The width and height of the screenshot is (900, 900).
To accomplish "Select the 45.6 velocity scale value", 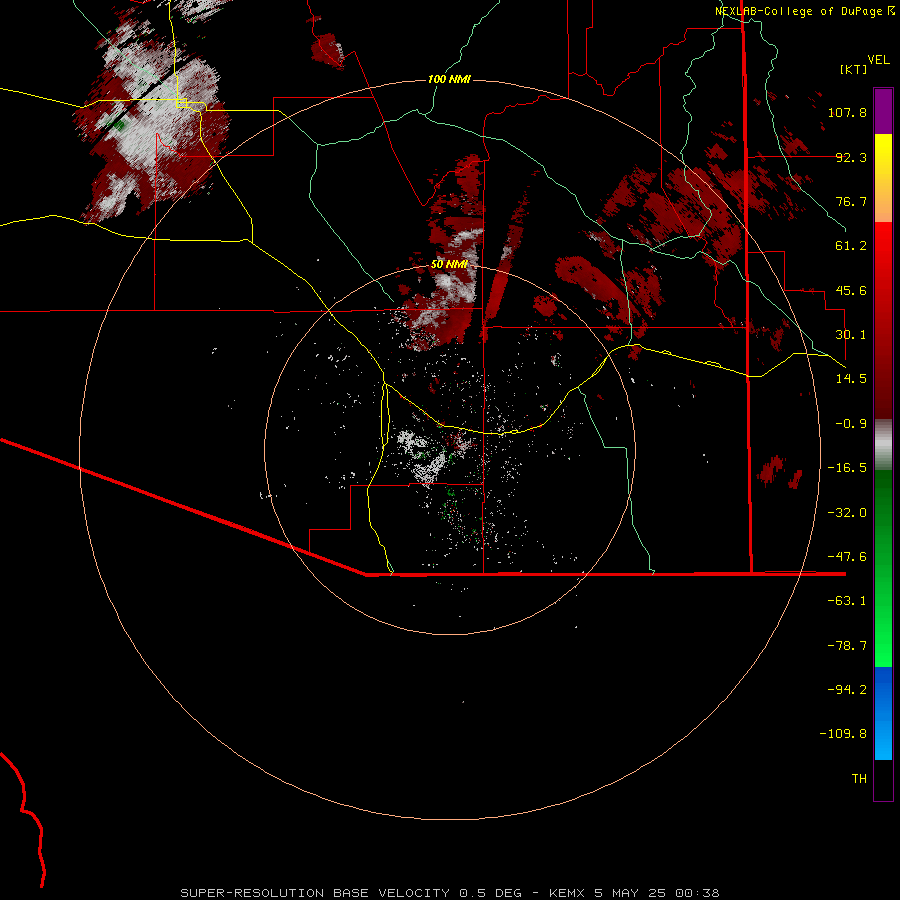I will (851, 290).
